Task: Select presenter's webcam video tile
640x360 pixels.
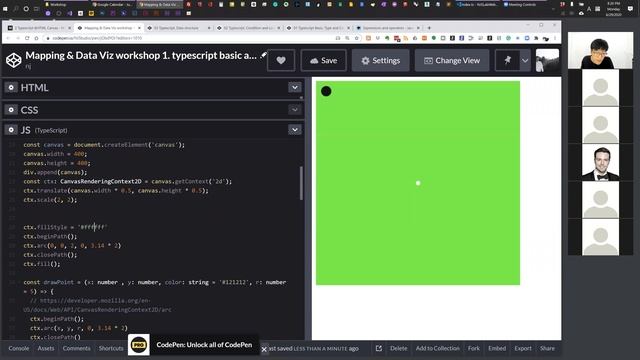Action: point(600,50)
